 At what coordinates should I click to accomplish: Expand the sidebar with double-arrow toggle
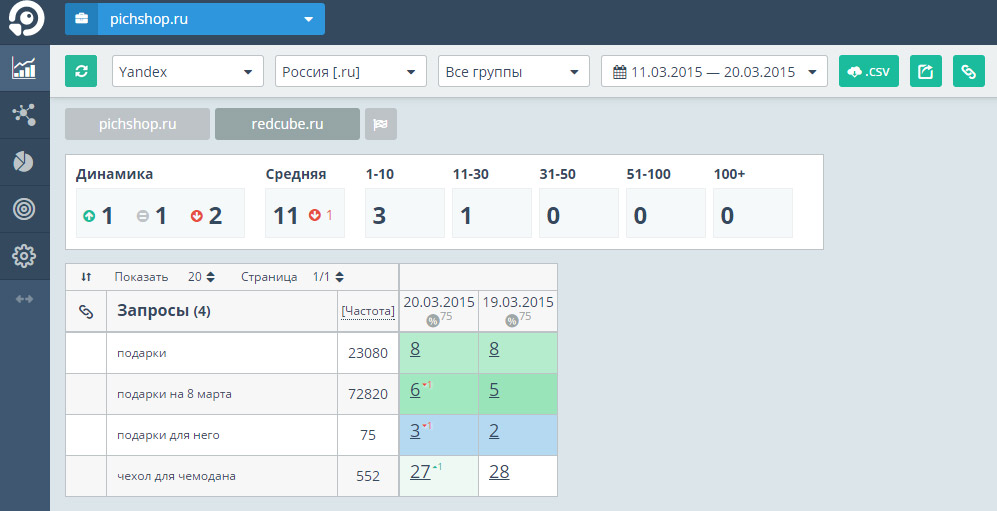(24, 298)
